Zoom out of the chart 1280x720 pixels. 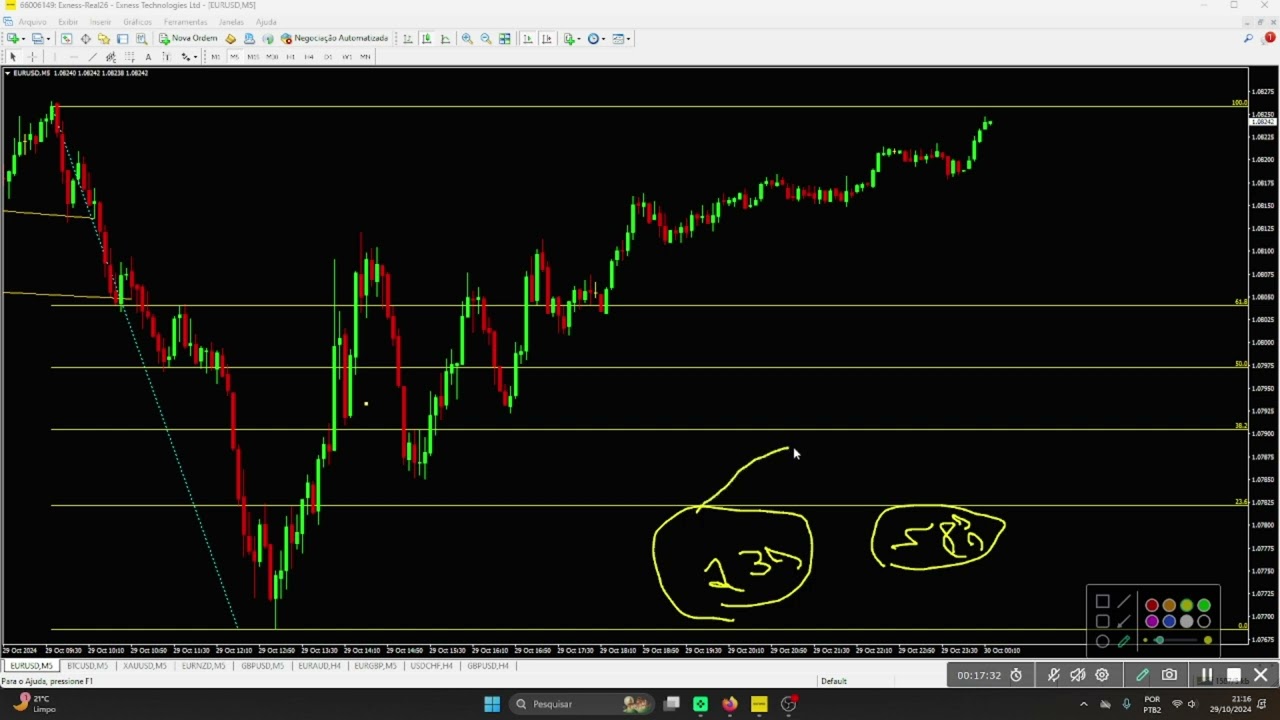(485, 38)
